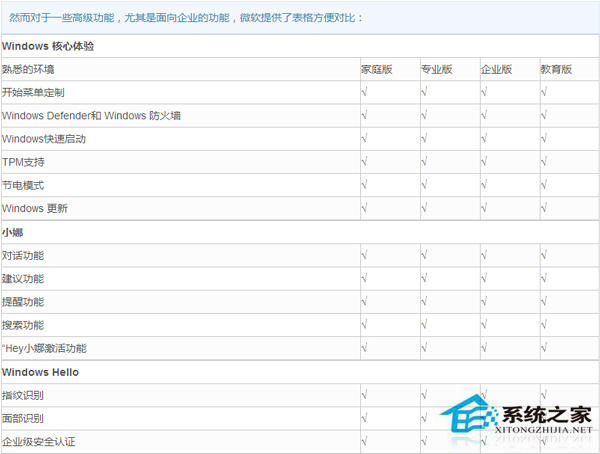Select the '开始菜单定制' row label
Viewport: 600px width, 454px height.
tap(33, 92)
